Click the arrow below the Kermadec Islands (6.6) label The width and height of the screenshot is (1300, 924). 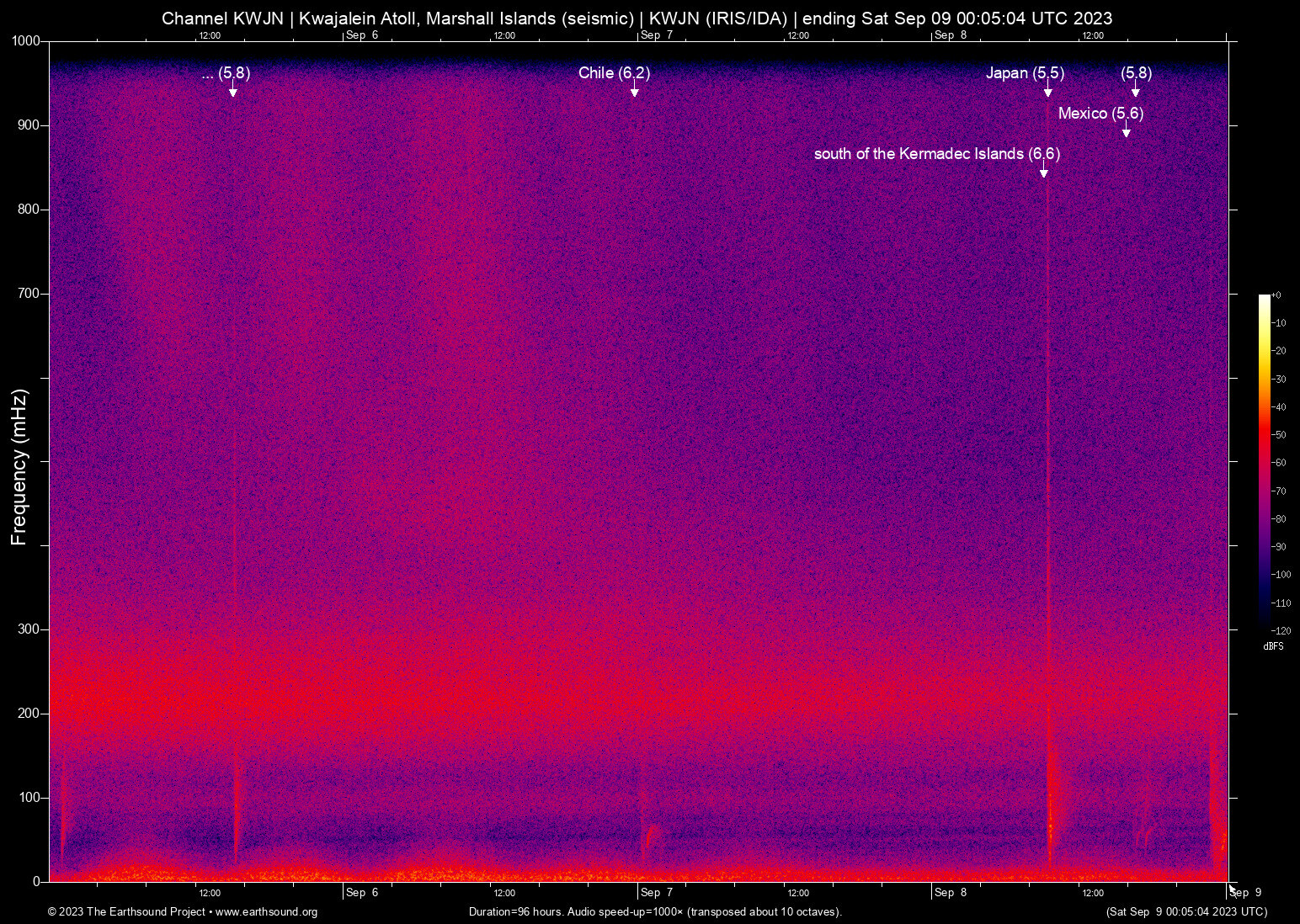coord(1044,172)
